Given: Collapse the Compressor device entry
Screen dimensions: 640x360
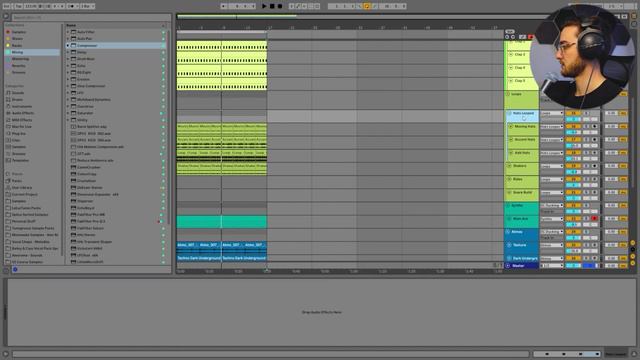Looking at the screenshot, I should coord(68,45).
